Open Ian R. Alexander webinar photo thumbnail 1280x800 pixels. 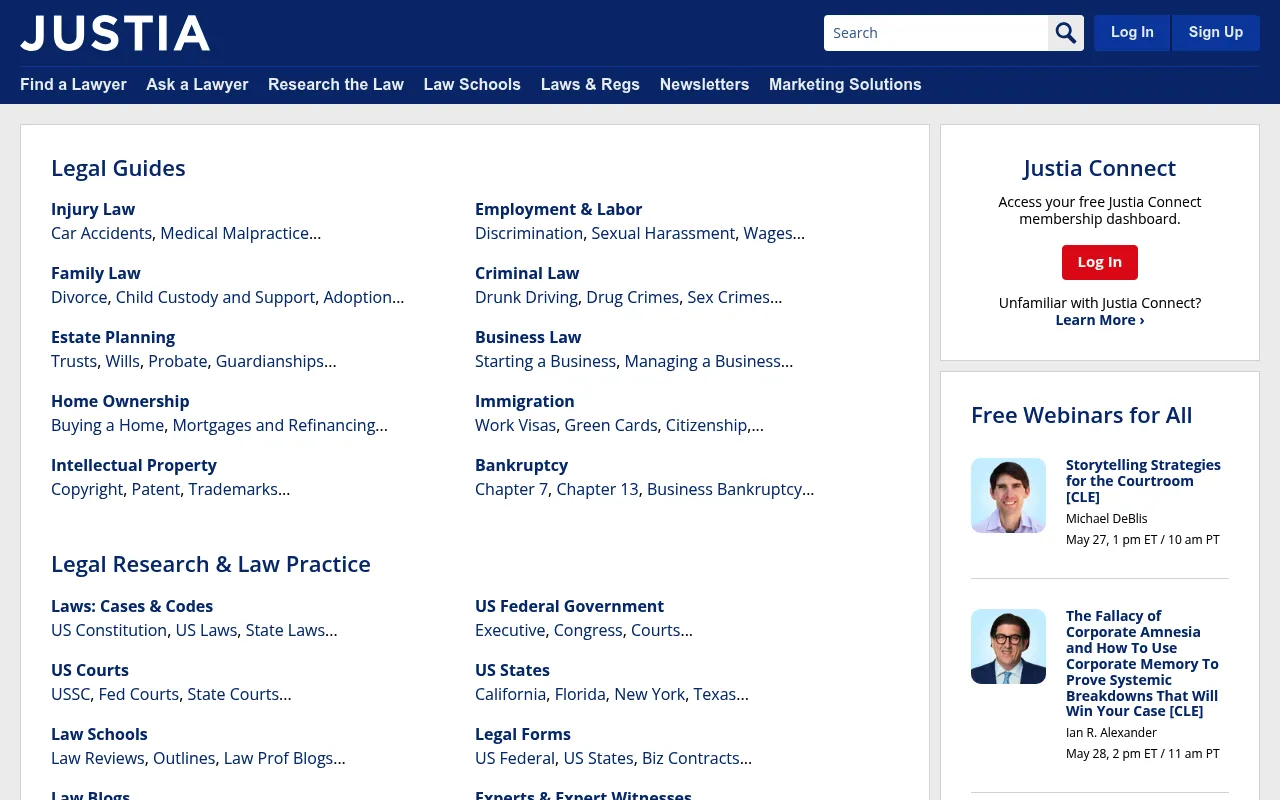click(x=1008, y=646)
